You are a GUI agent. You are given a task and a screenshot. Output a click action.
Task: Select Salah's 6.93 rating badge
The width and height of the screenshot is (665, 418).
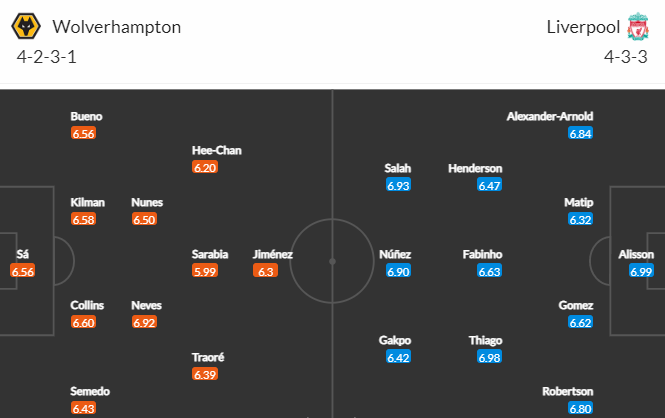(398, 185)
